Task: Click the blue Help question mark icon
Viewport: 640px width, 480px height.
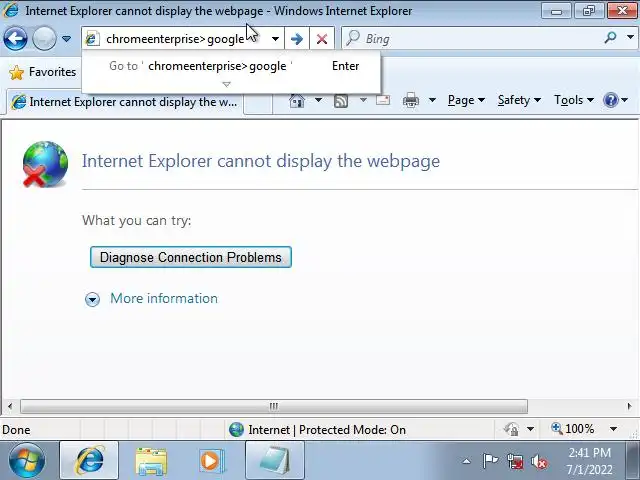Action: tap(611, 100)
